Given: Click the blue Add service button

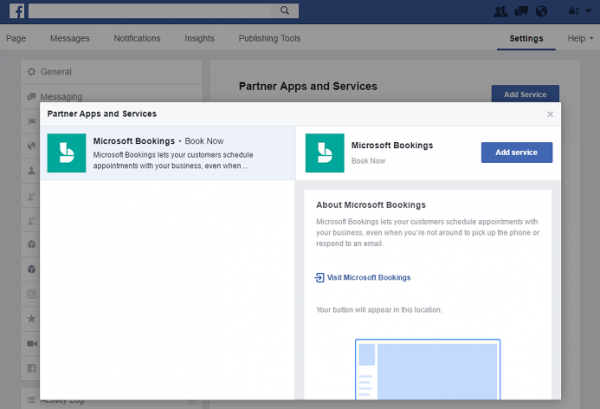Looking at the screenshot, I should [517, 152].
